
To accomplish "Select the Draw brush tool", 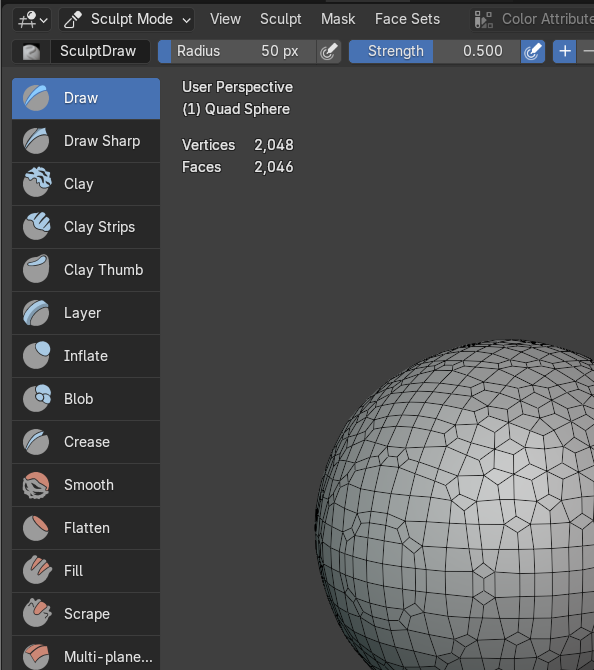I will coord(86,98).
